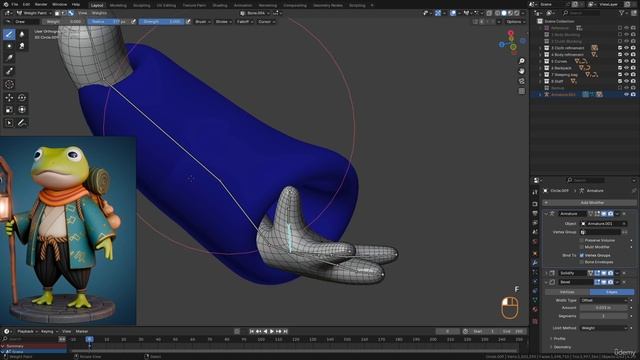Toggle Vertex Groups bind checkbox
This screenshot has height=360, width=640.
582,256
